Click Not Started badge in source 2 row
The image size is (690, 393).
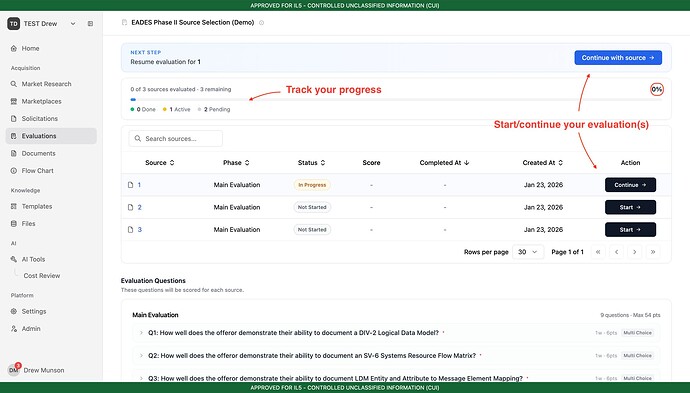(x=312, y=207)
